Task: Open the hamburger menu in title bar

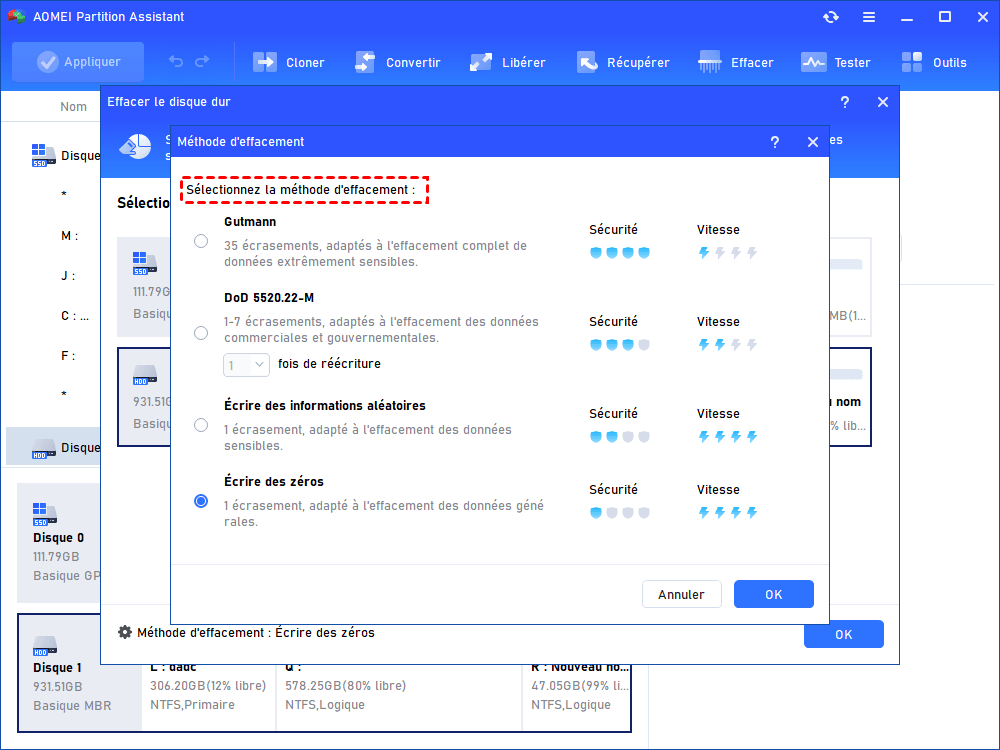Action: 869,17
